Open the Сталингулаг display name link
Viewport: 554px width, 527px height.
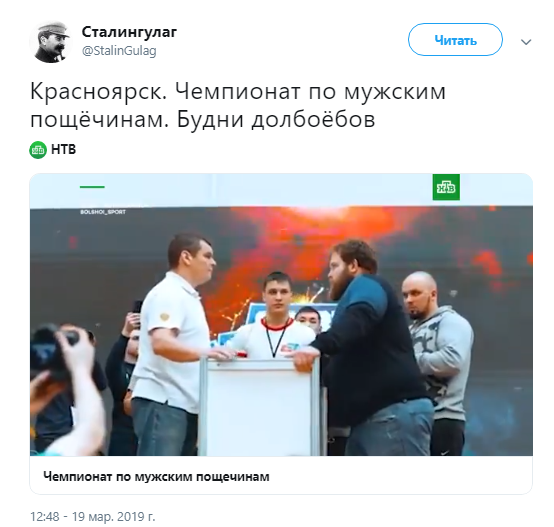coord(129,32)
